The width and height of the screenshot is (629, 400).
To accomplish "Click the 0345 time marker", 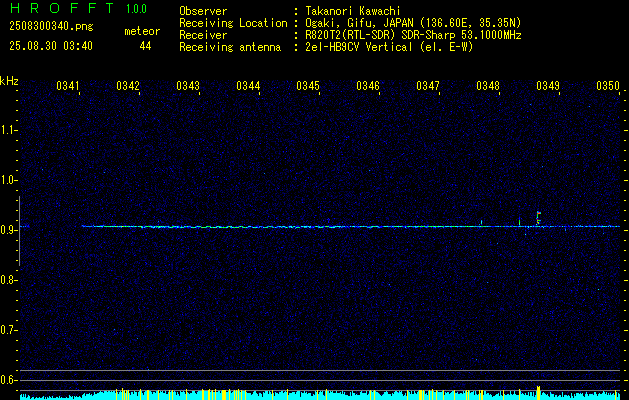I will click(x=308, y=85).
